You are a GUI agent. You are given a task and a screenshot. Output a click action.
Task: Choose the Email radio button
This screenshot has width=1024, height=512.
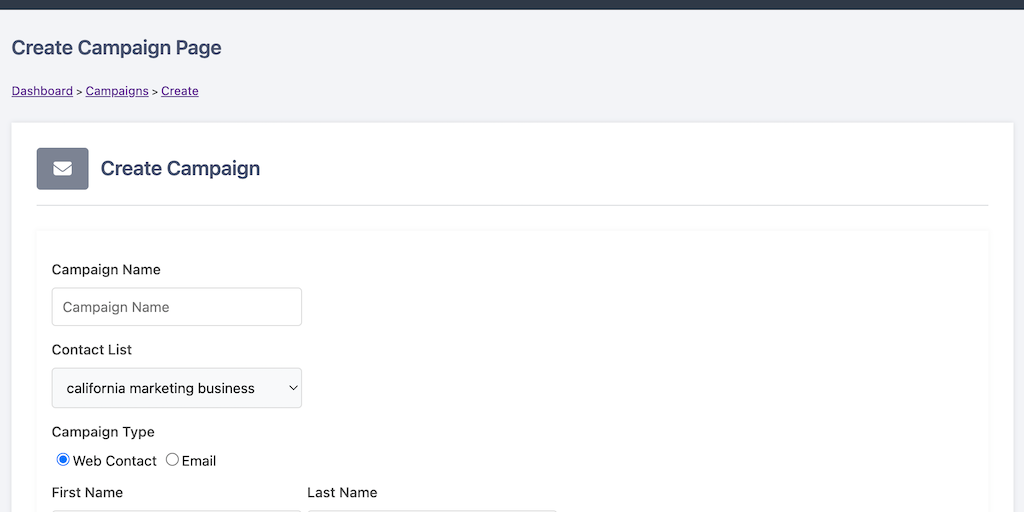[172, 460]
